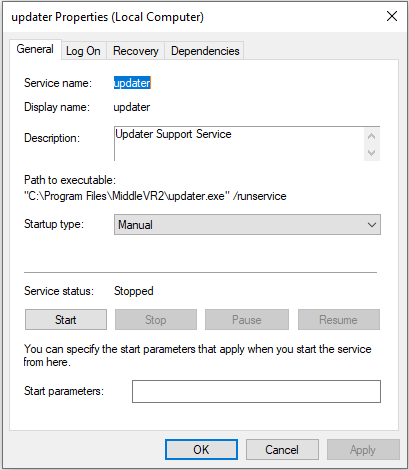This screenshot has height=470, width=409.
Task: Close the updater Properties dialog
Action: [392, 16]
